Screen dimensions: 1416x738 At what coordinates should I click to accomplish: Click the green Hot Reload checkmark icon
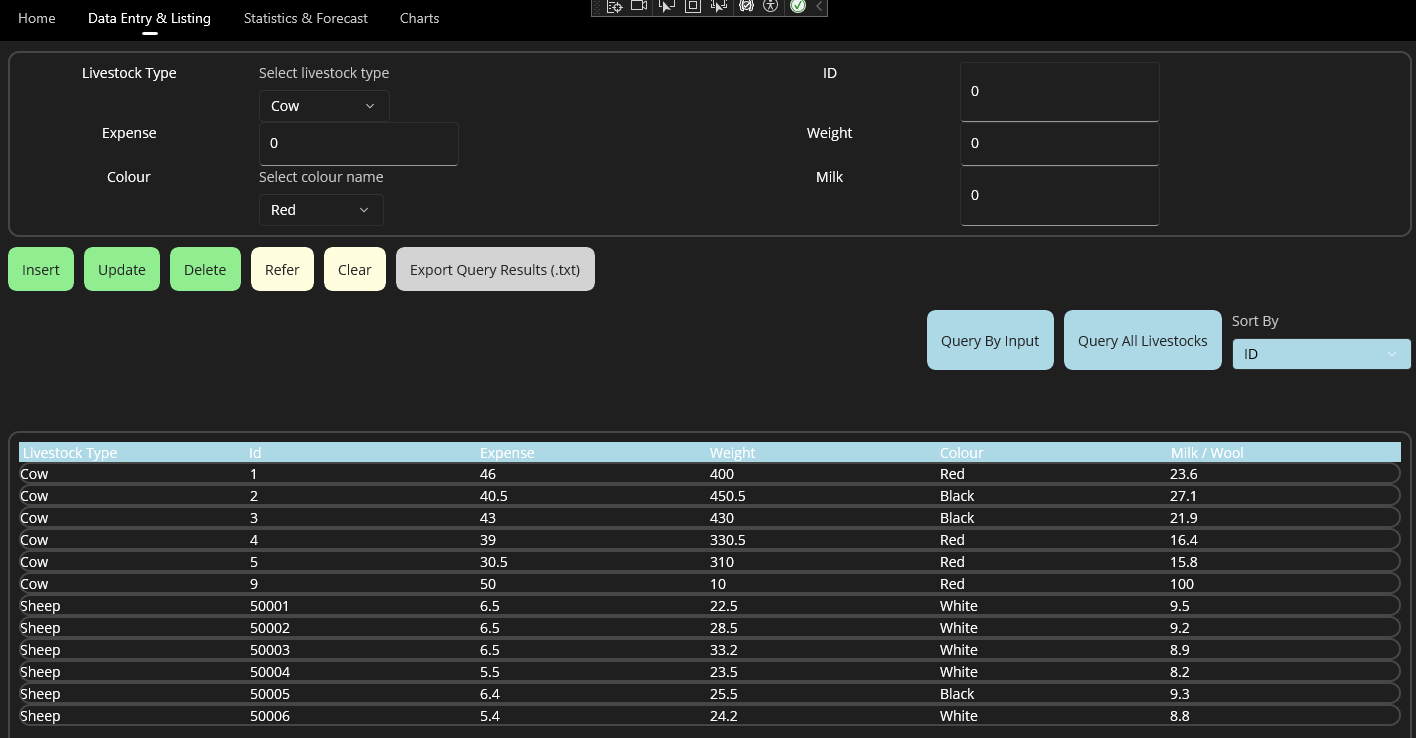click(797, 6)
